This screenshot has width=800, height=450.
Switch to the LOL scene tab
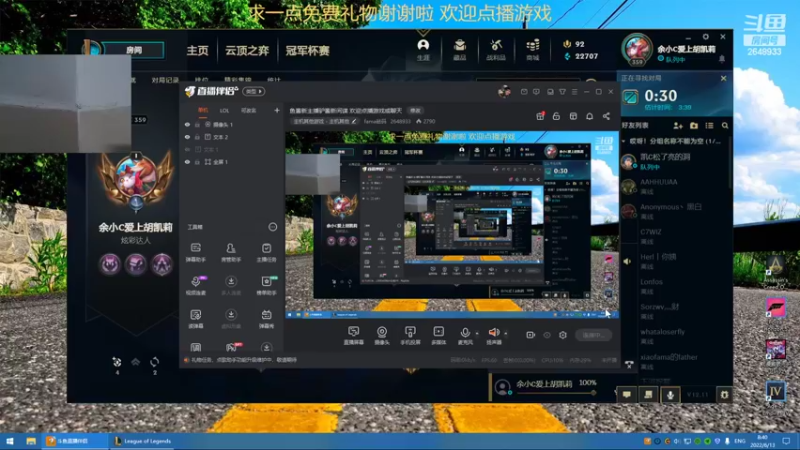coord(224,110)
